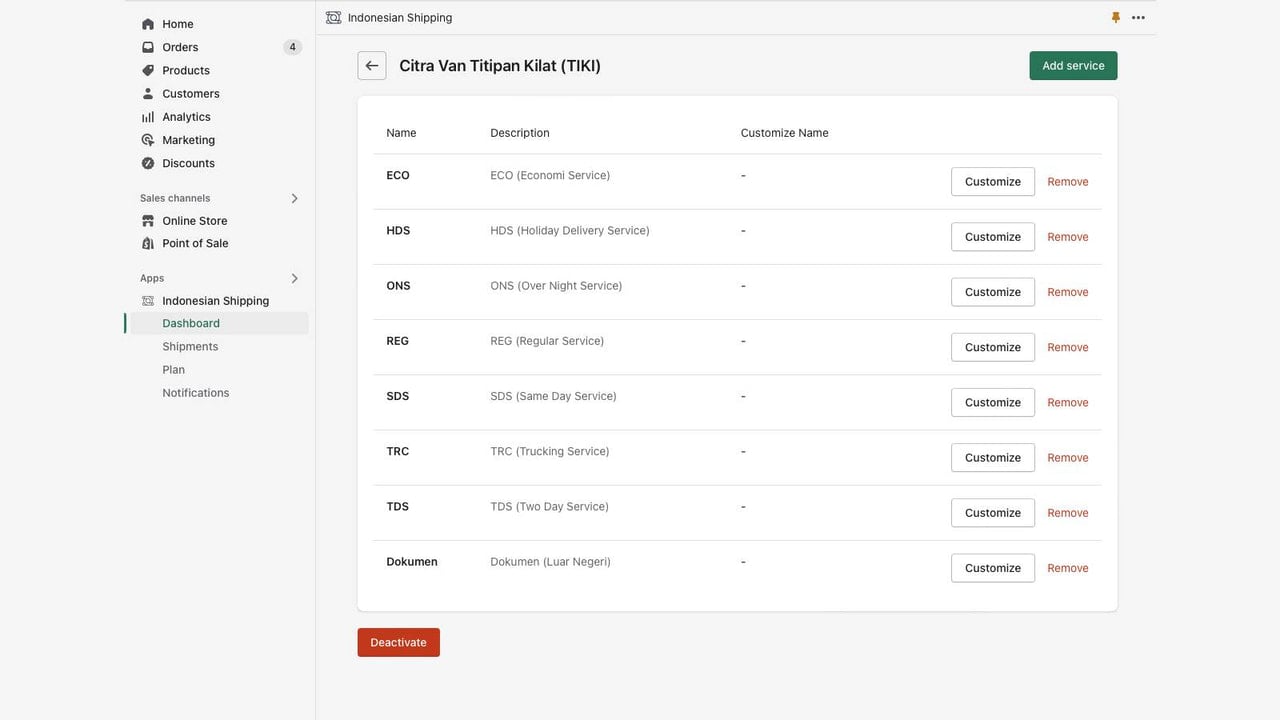Customize the TRC service
The width and height of the screenshot is (1280, 720).
(993, 457)
